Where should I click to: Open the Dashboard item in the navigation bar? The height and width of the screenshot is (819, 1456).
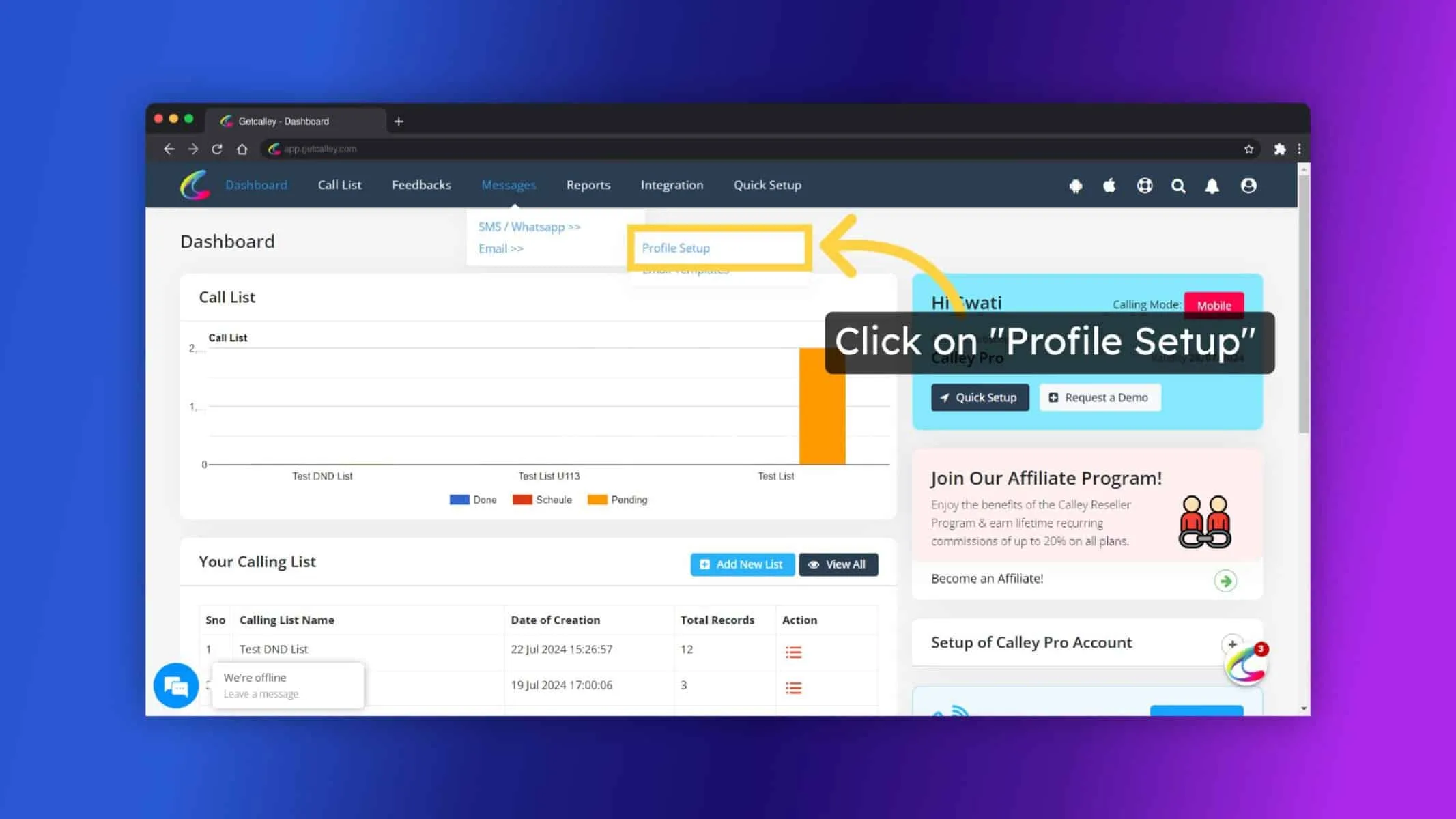pos(256,185)
